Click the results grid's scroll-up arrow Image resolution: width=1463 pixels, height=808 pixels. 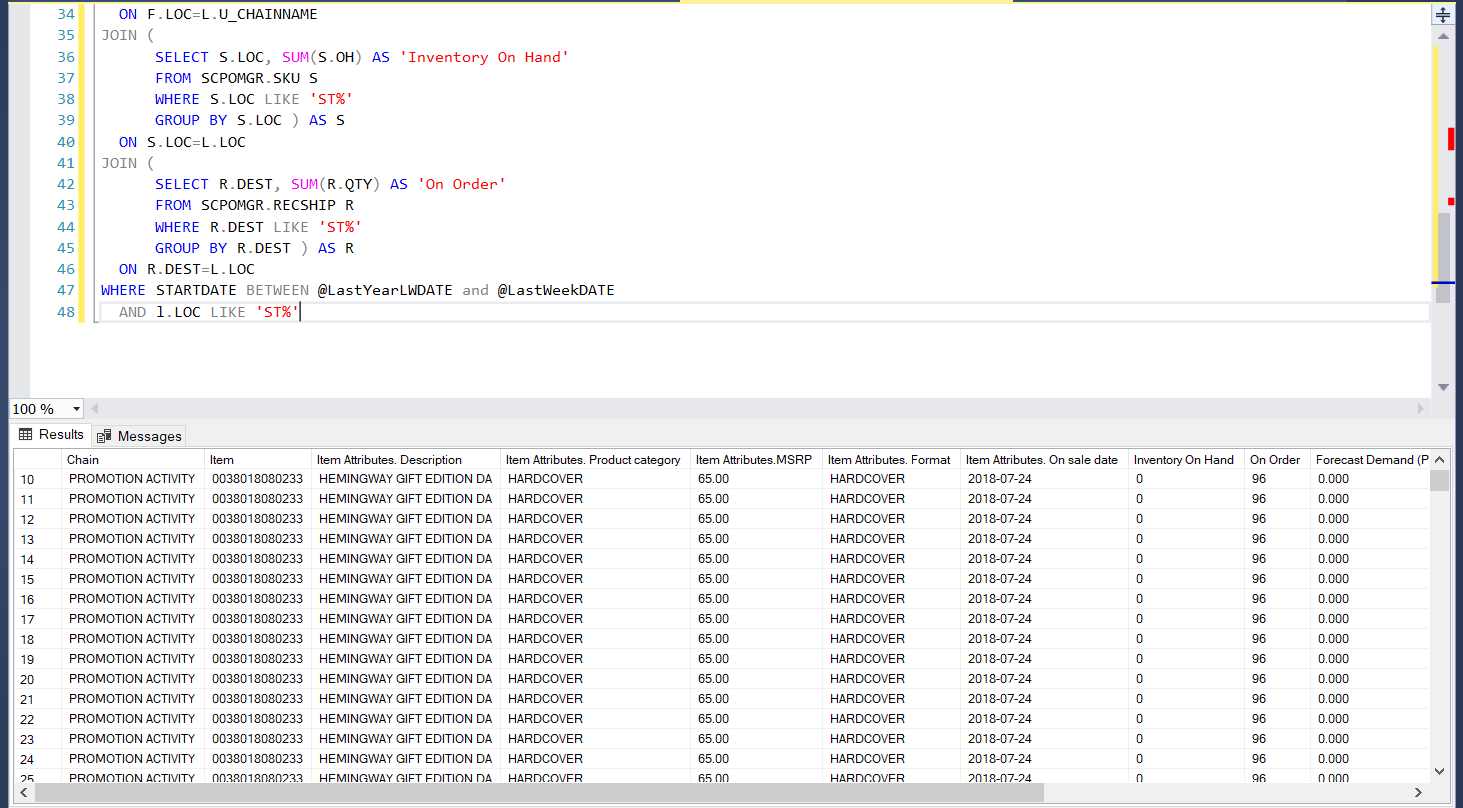point(1439,460)
